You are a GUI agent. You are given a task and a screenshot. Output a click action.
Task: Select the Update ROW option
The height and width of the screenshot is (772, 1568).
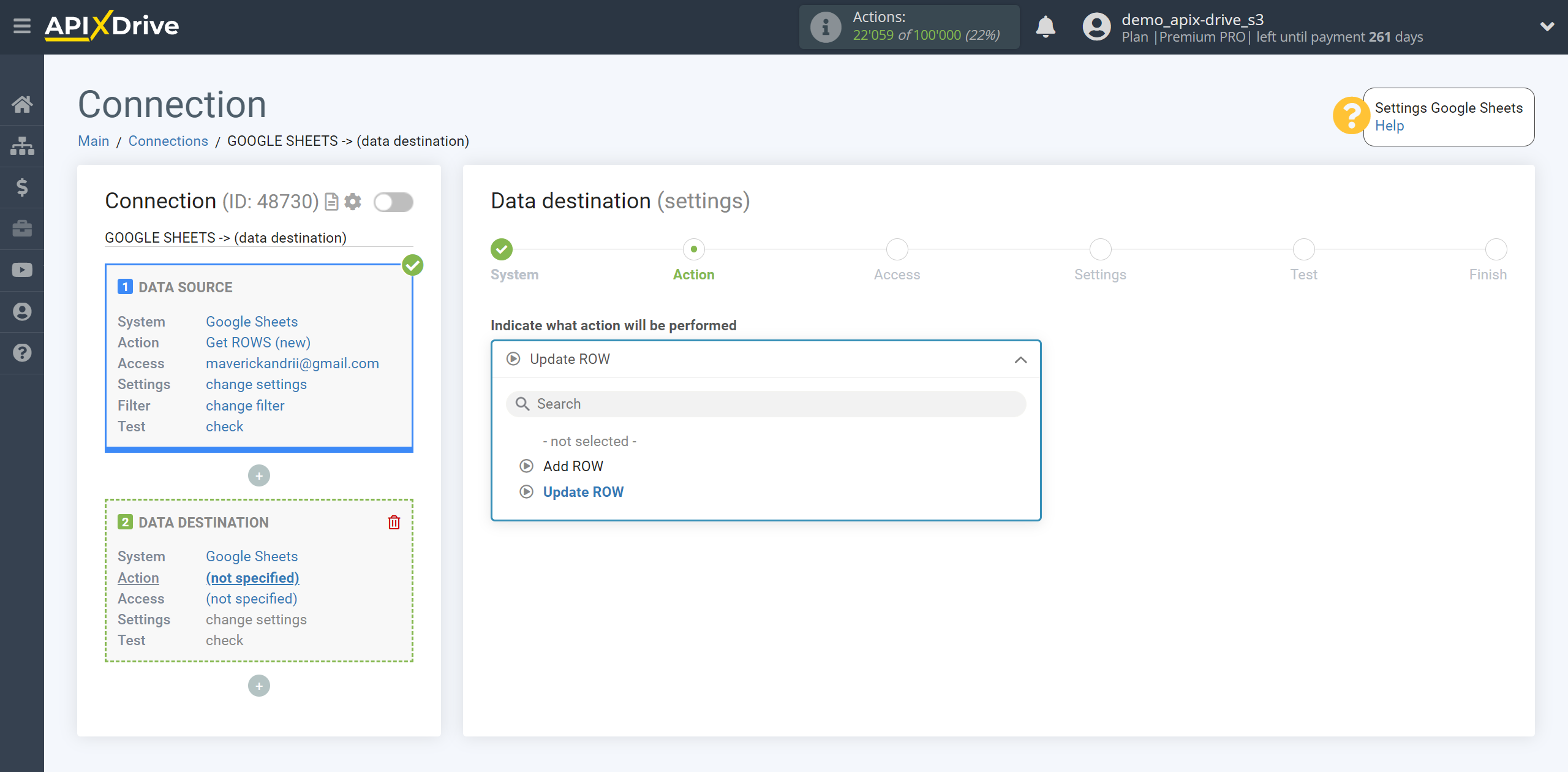[584, 492]
